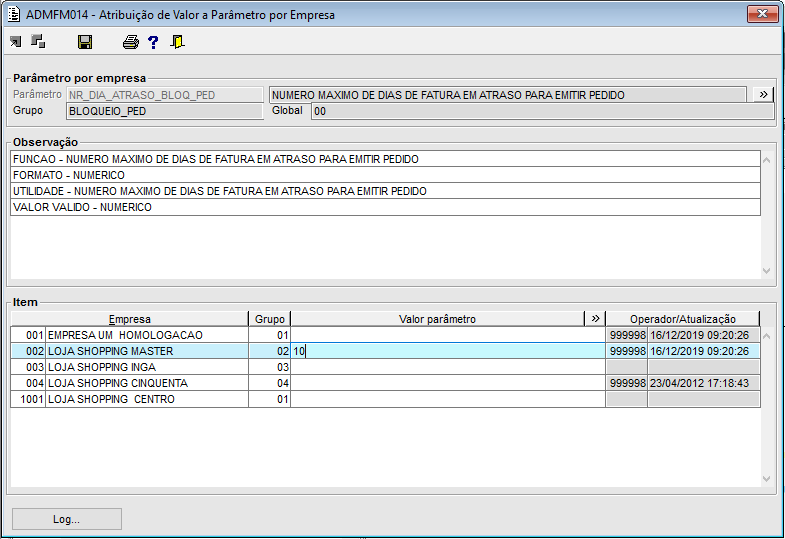Click Observação scrollbar up arrow

pyautogui.click(x=766, y=160)
